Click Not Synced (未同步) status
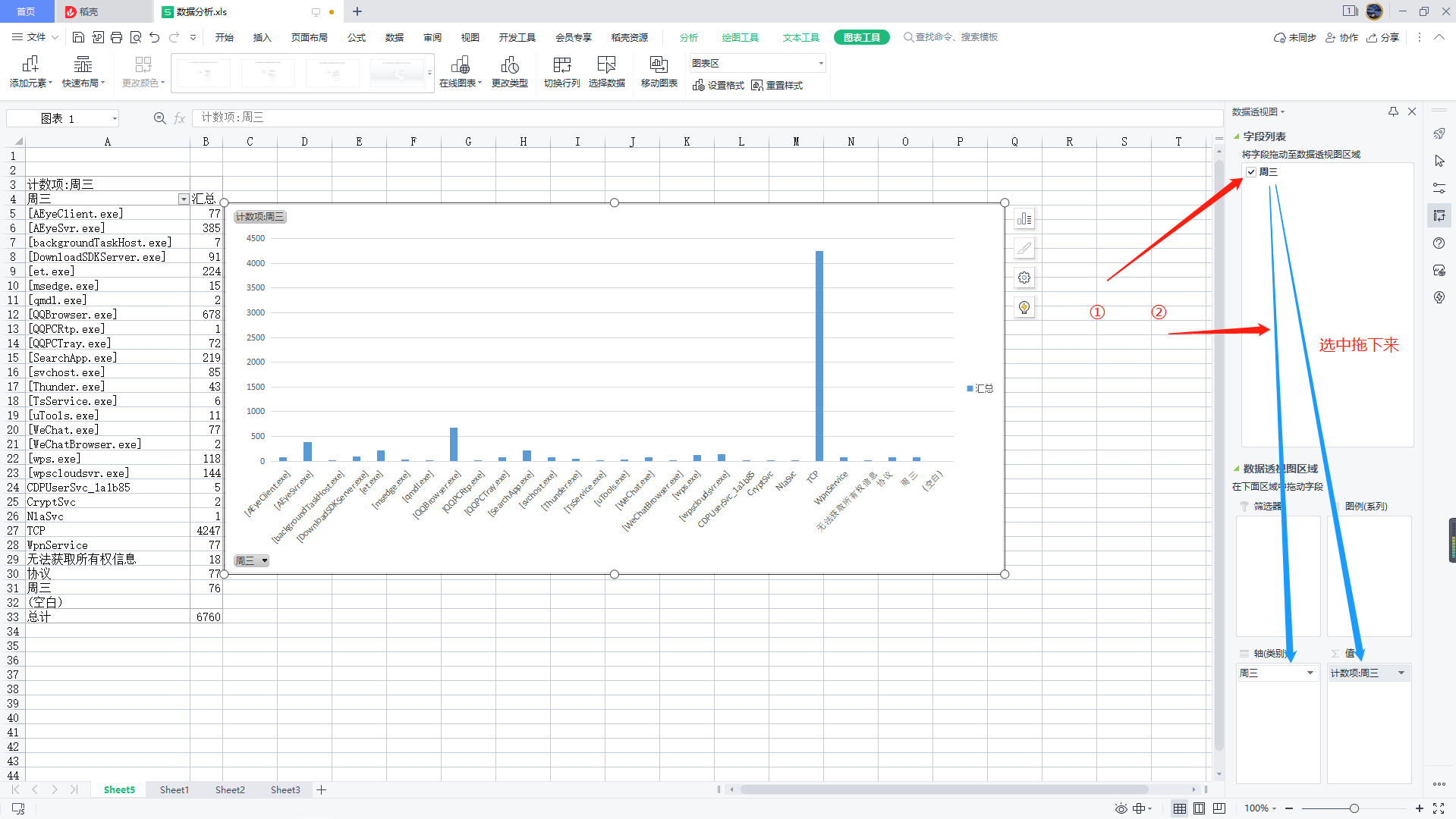Viewport: 1456px width, 819px height. 1294,37
